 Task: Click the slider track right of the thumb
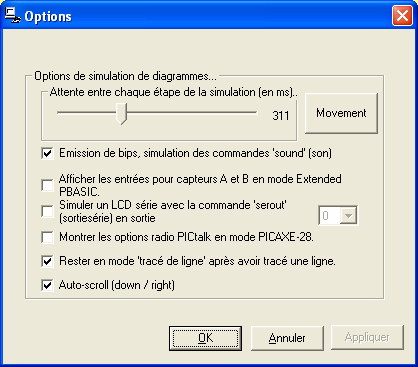192,113
